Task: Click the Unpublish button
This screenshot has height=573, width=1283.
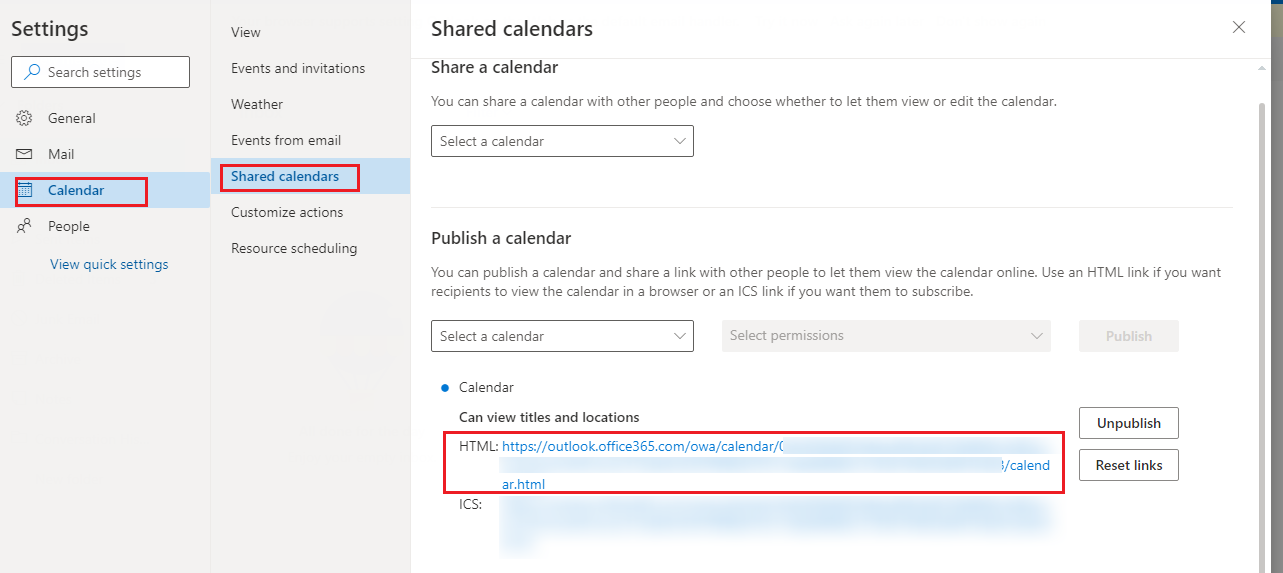Action: (1128, 423)
